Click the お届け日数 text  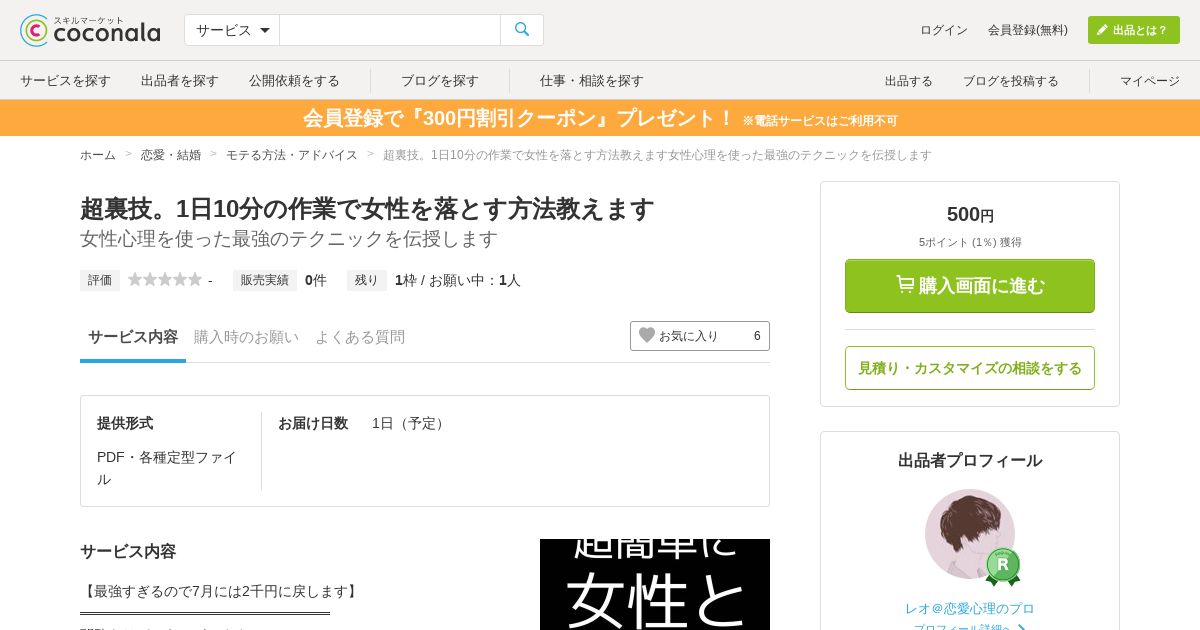(x=313, y=423)
